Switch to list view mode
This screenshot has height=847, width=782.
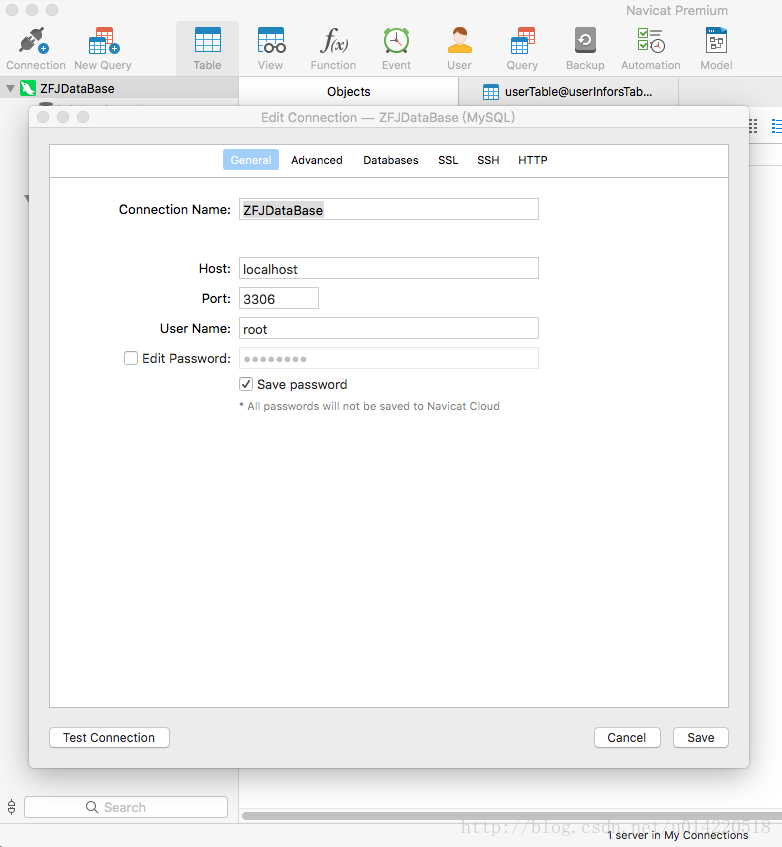[777, 126]
